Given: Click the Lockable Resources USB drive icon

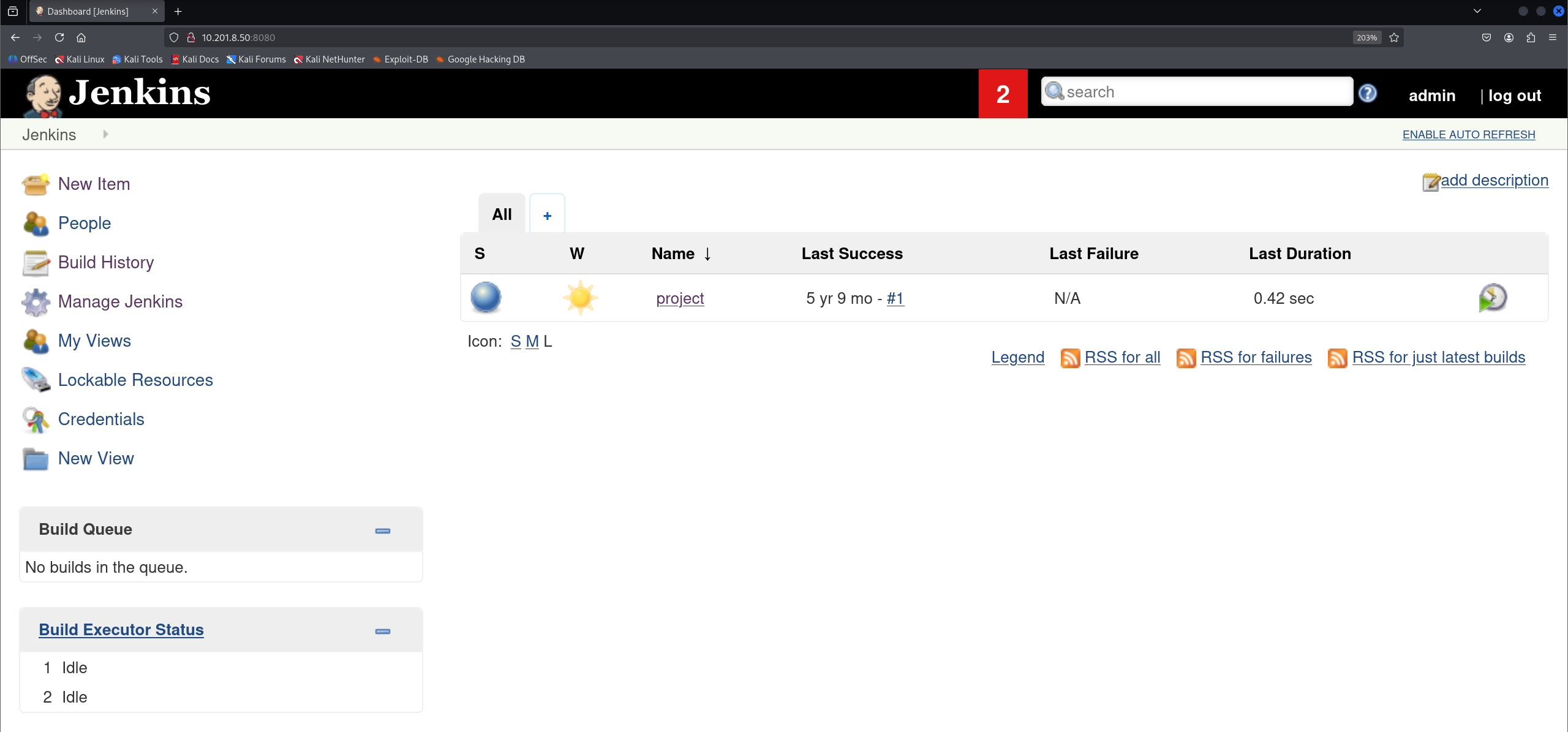Looking at the screenshot, I should (36, 380).
